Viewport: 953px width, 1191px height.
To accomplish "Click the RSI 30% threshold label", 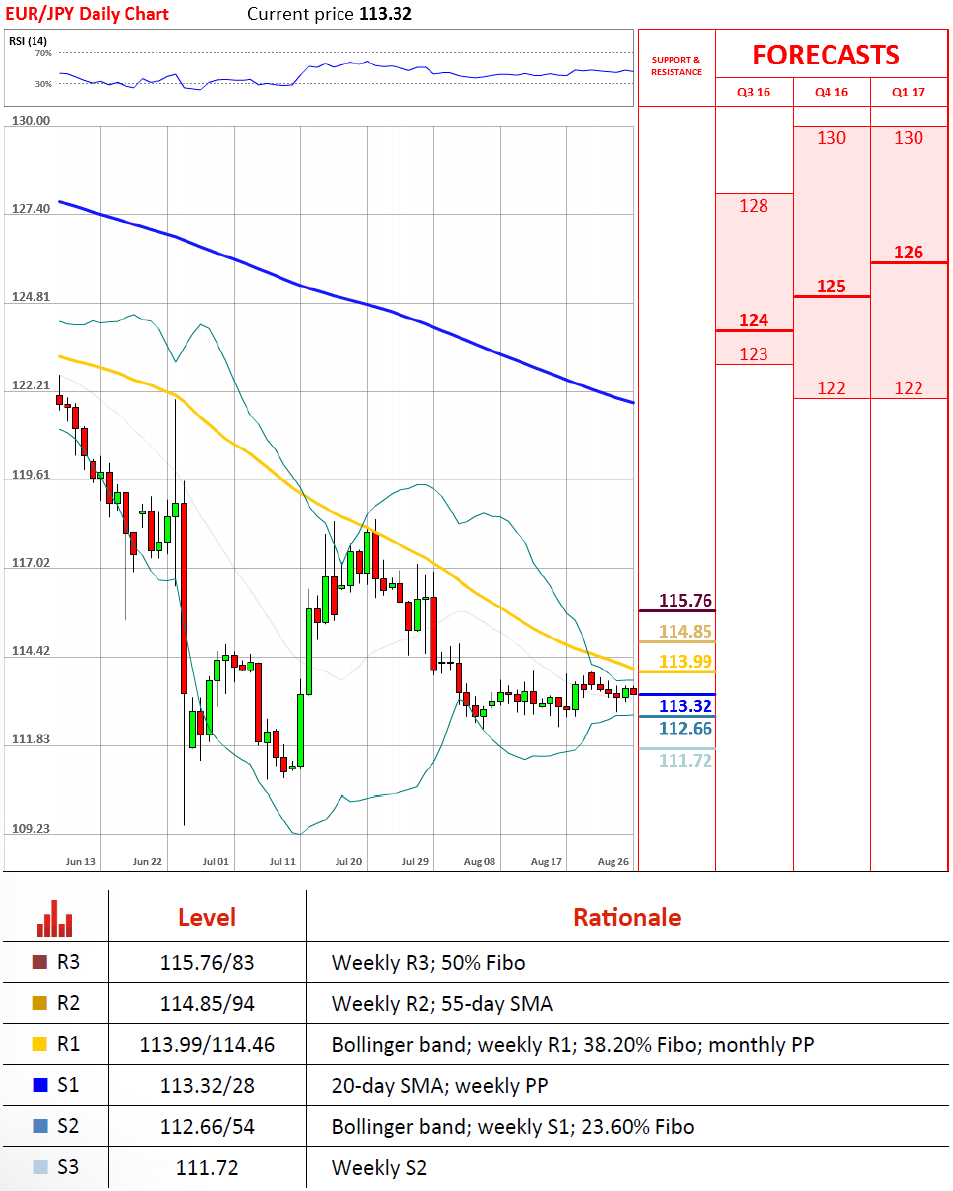I will (43, 84).
